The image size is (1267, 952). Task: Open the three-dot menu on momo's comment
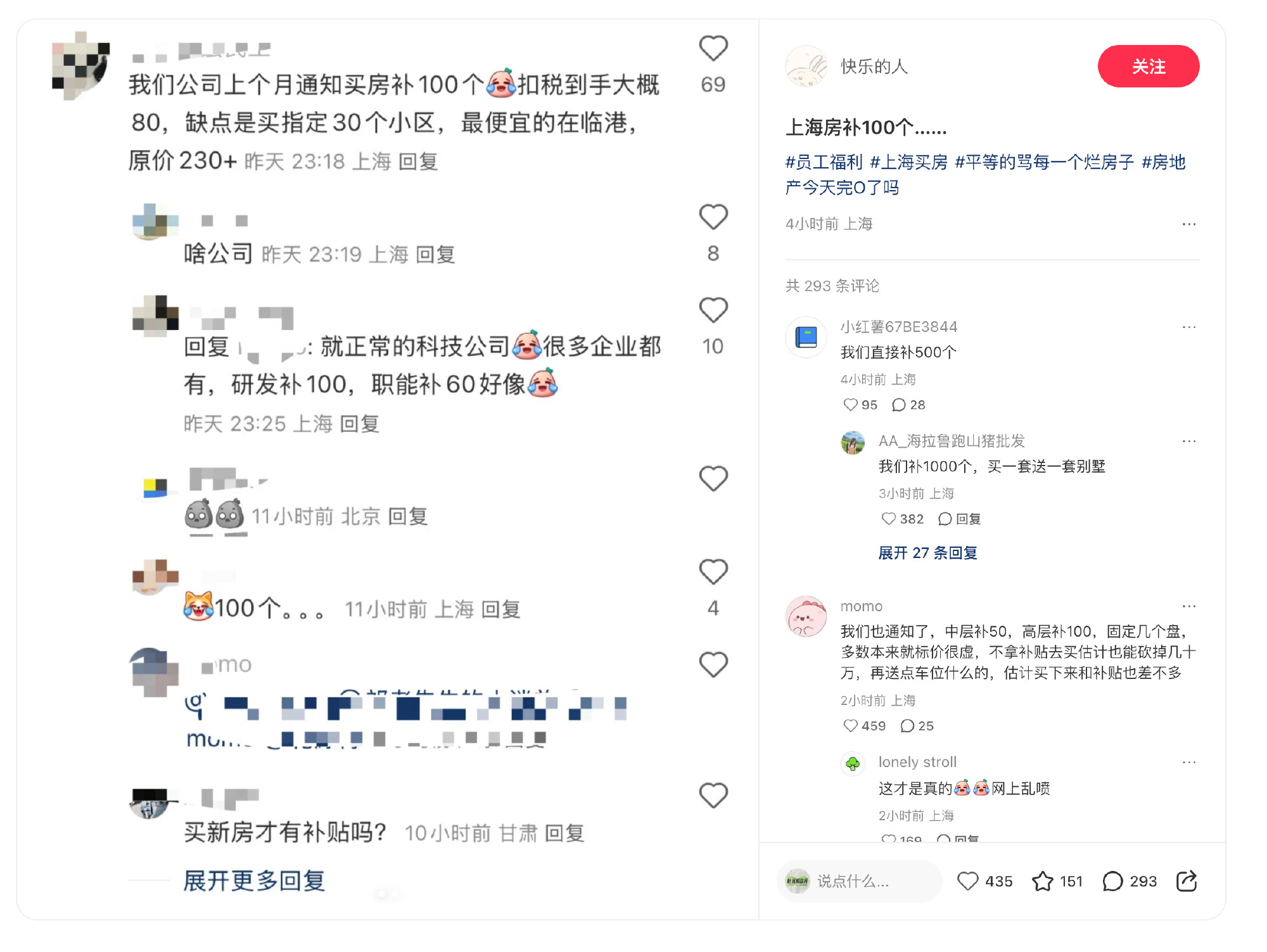click(1189, 606)
